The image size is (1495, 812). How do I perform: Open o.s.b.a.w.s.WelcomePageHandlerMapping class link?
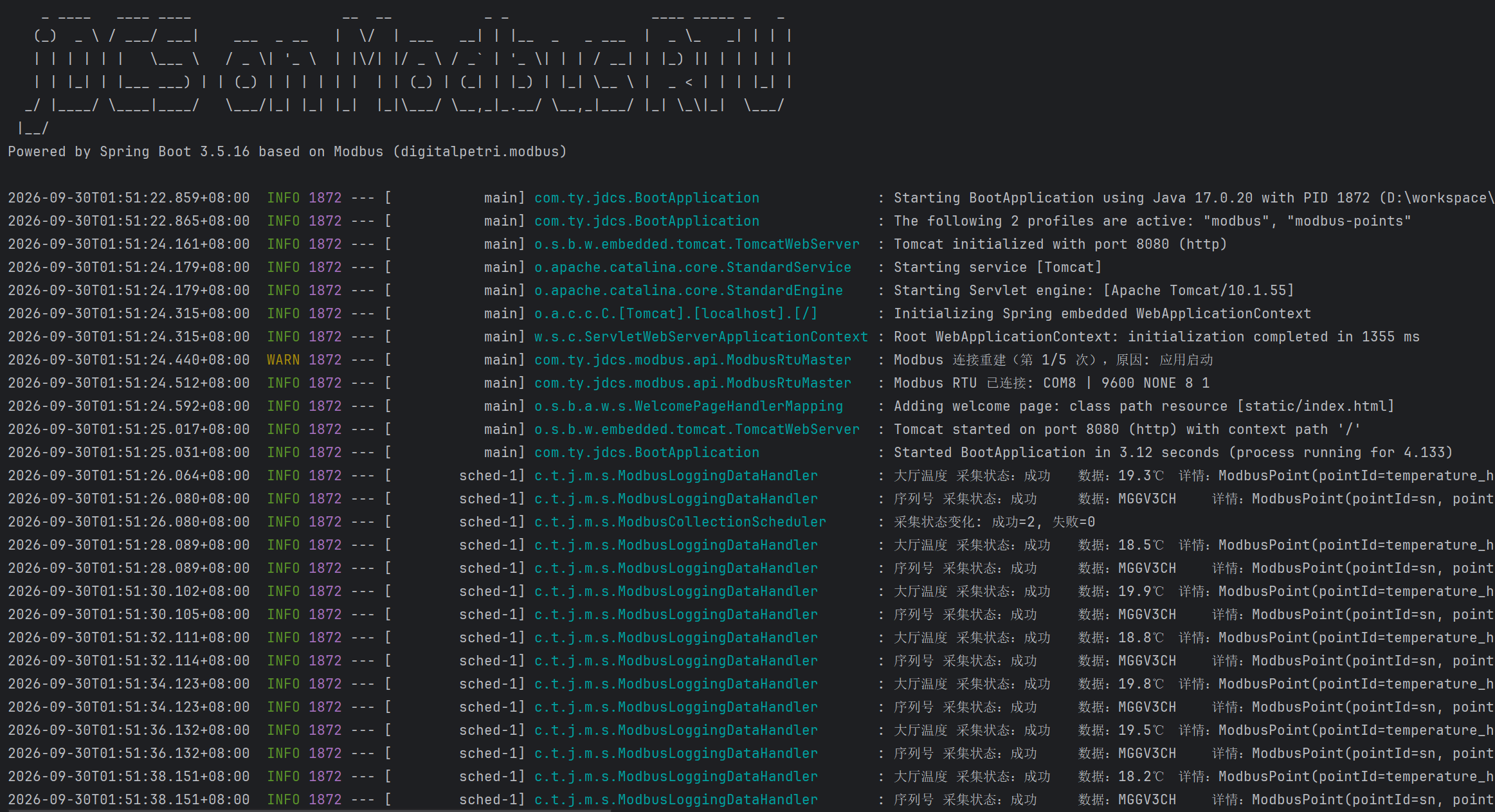click(x=689, y=406)
